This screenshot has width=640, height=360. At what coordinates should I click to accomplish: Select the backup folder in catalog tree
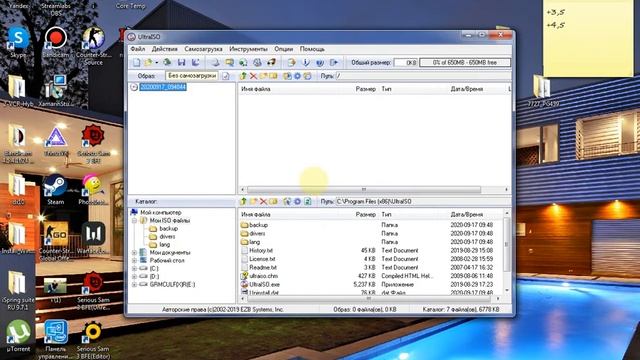(x=169, y=229)
